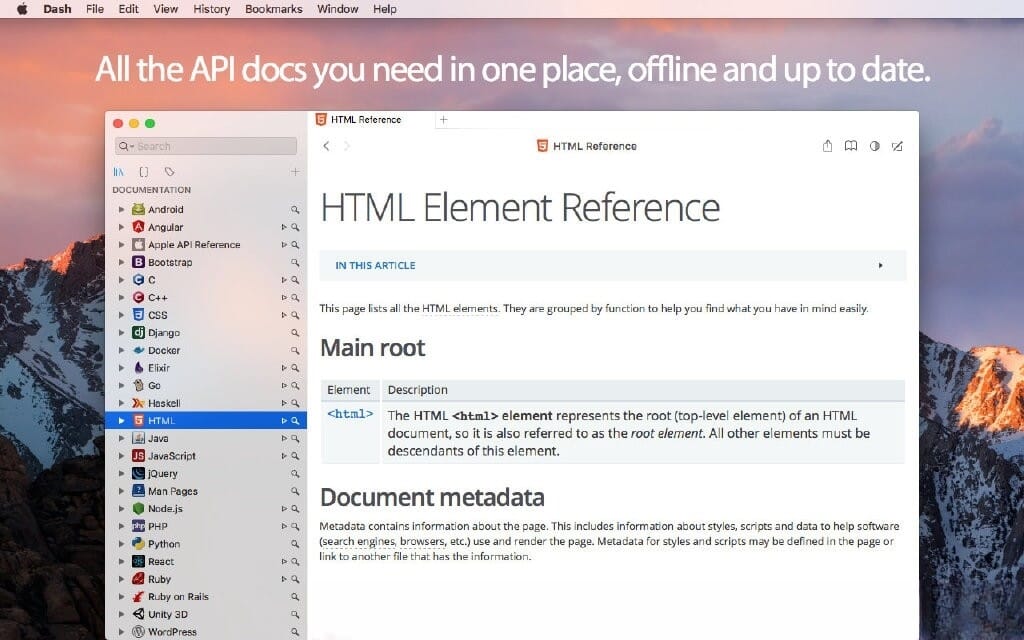The height and width of the screenshot is (640, 1024).
Task: Expand the C++ docset tree
Action: (x=121, y=297)
